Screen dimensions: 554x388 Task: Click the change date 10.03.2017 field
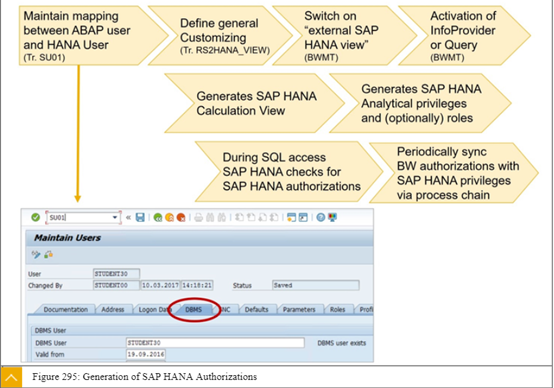pos(160,285)
